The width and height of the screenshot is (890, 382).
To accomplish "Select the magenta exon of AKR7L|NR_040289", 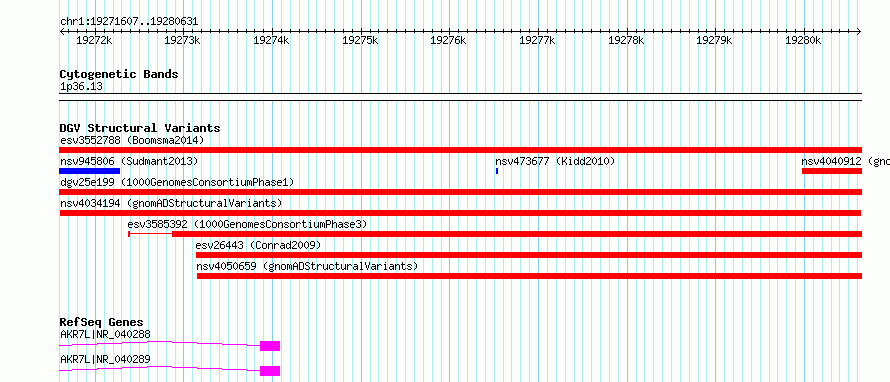I will tap(270, 371).
